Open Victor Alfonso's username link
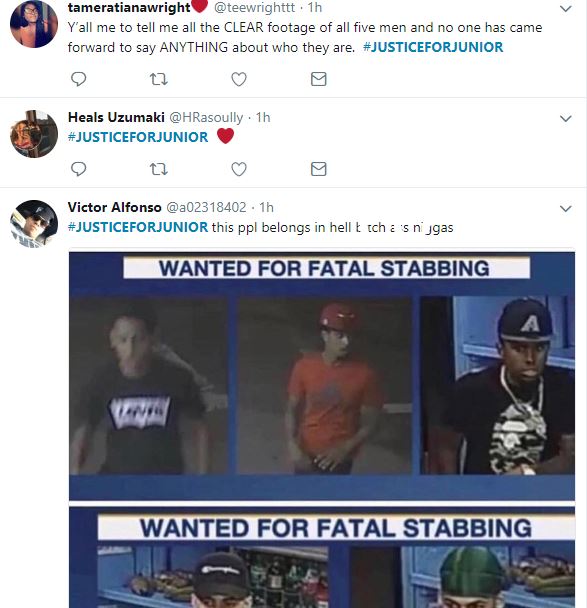This screenshot has height=608, width=587. tap(114, 207)
